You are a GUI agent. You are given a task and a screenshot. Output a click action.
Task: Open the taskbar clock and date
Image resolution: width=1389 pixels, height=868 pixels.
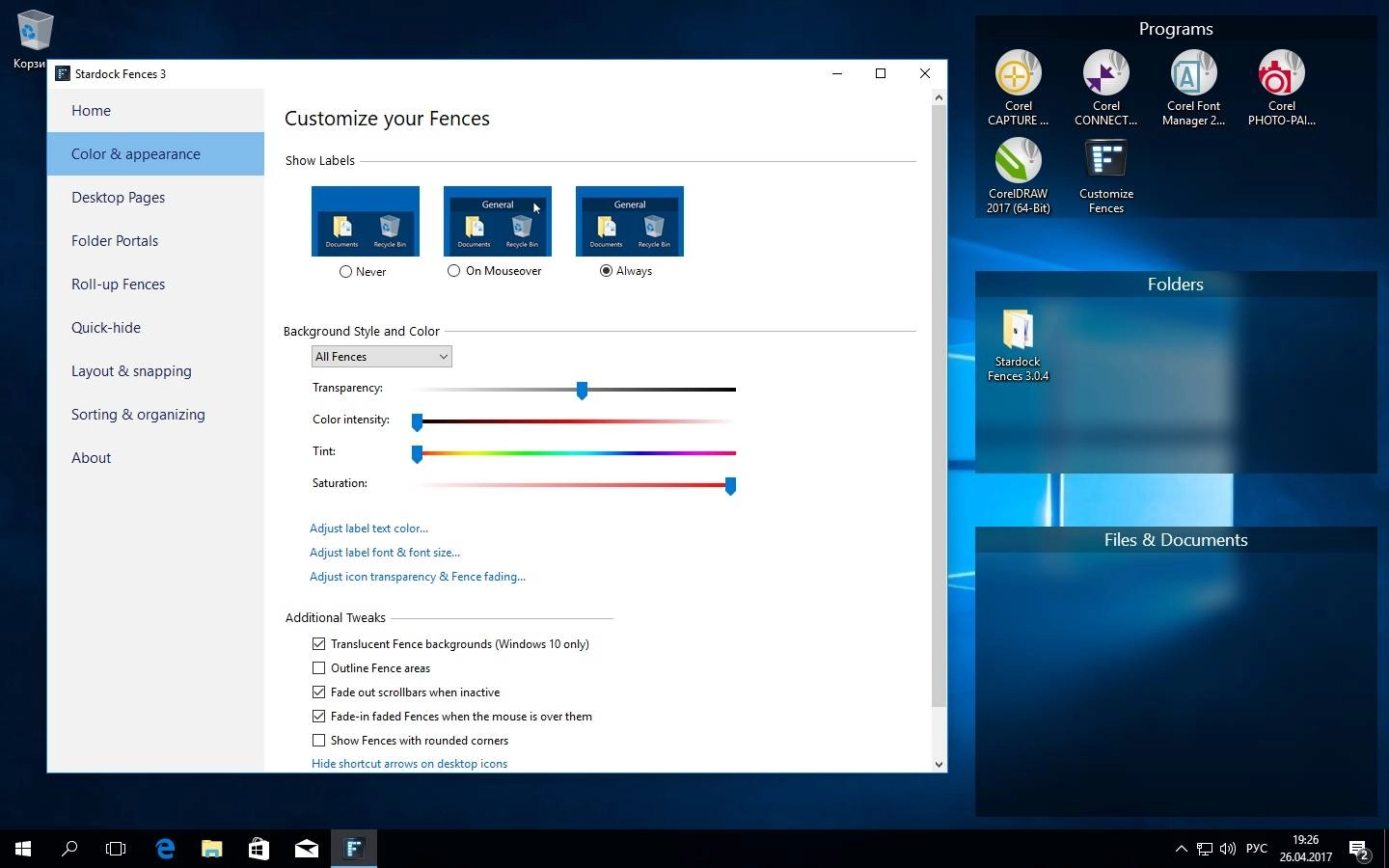click(1306, 849)
